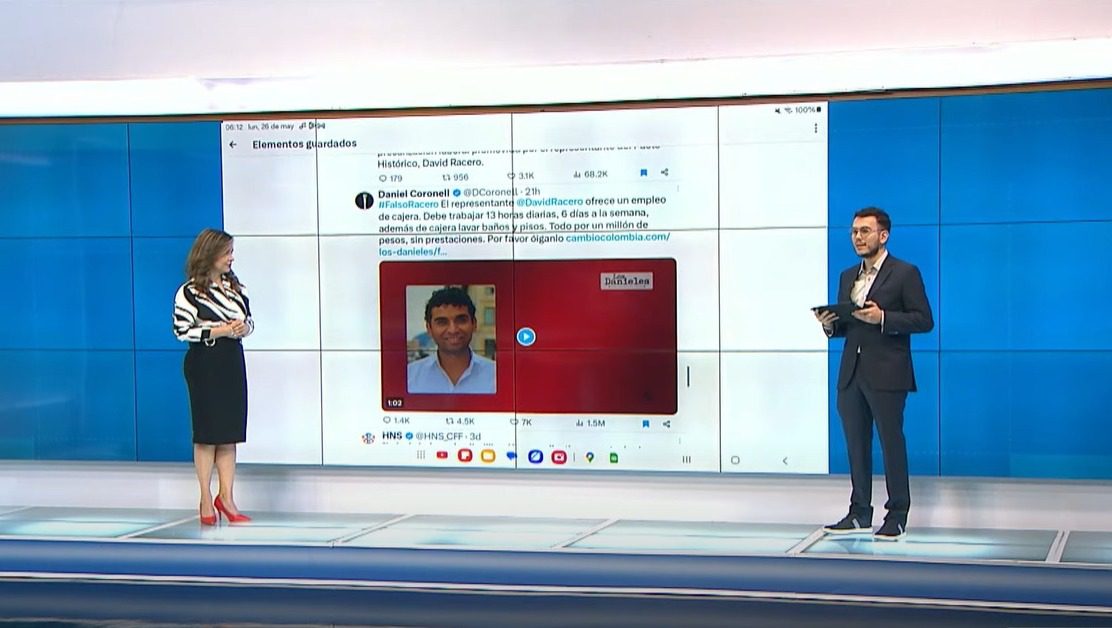Tap the home navigation button
This screenshot has width=1112, height=628.
(735, 460)
